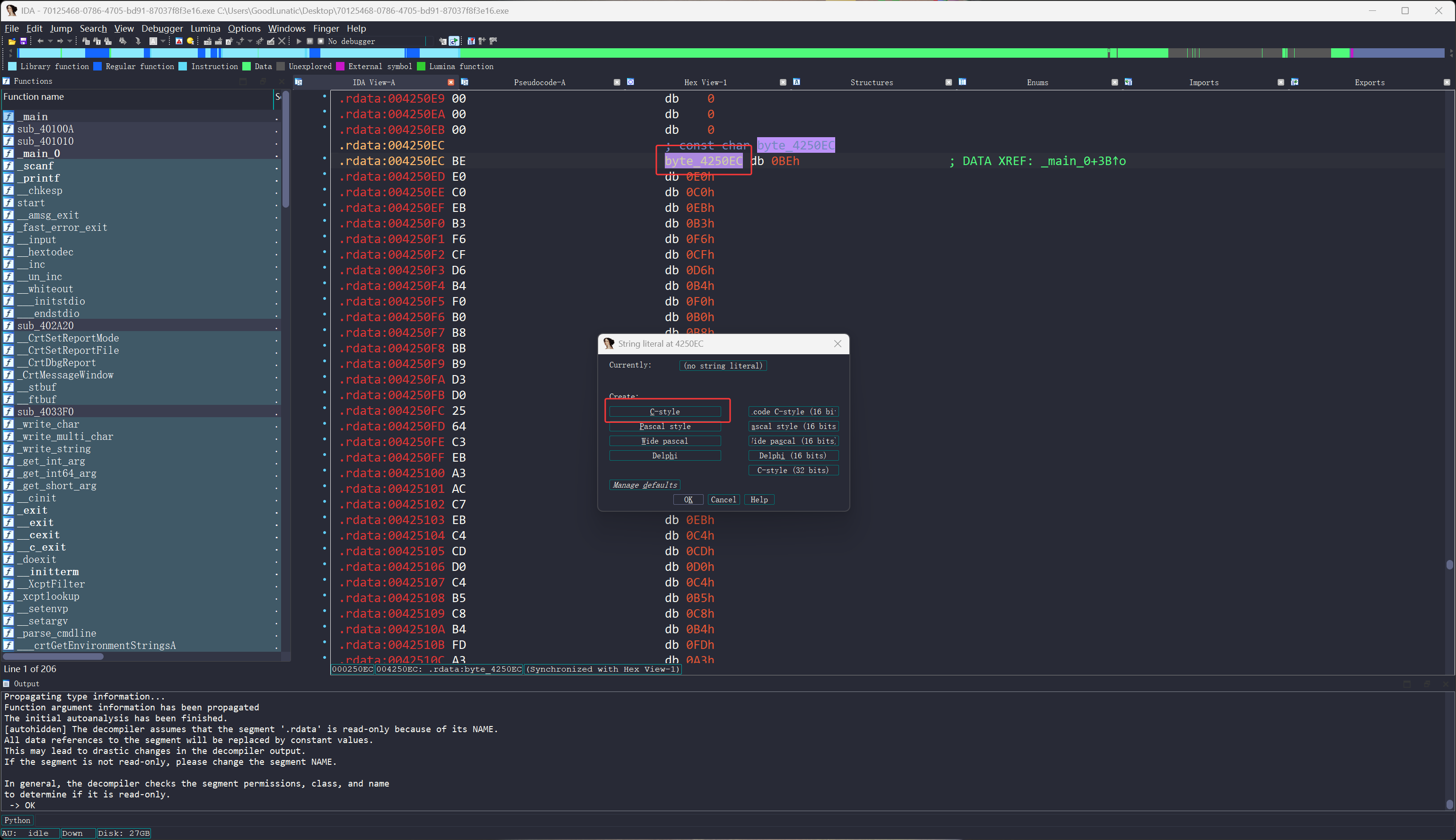Switch to the Structures tab
The image size is (1456, 840).
[872, 82]
